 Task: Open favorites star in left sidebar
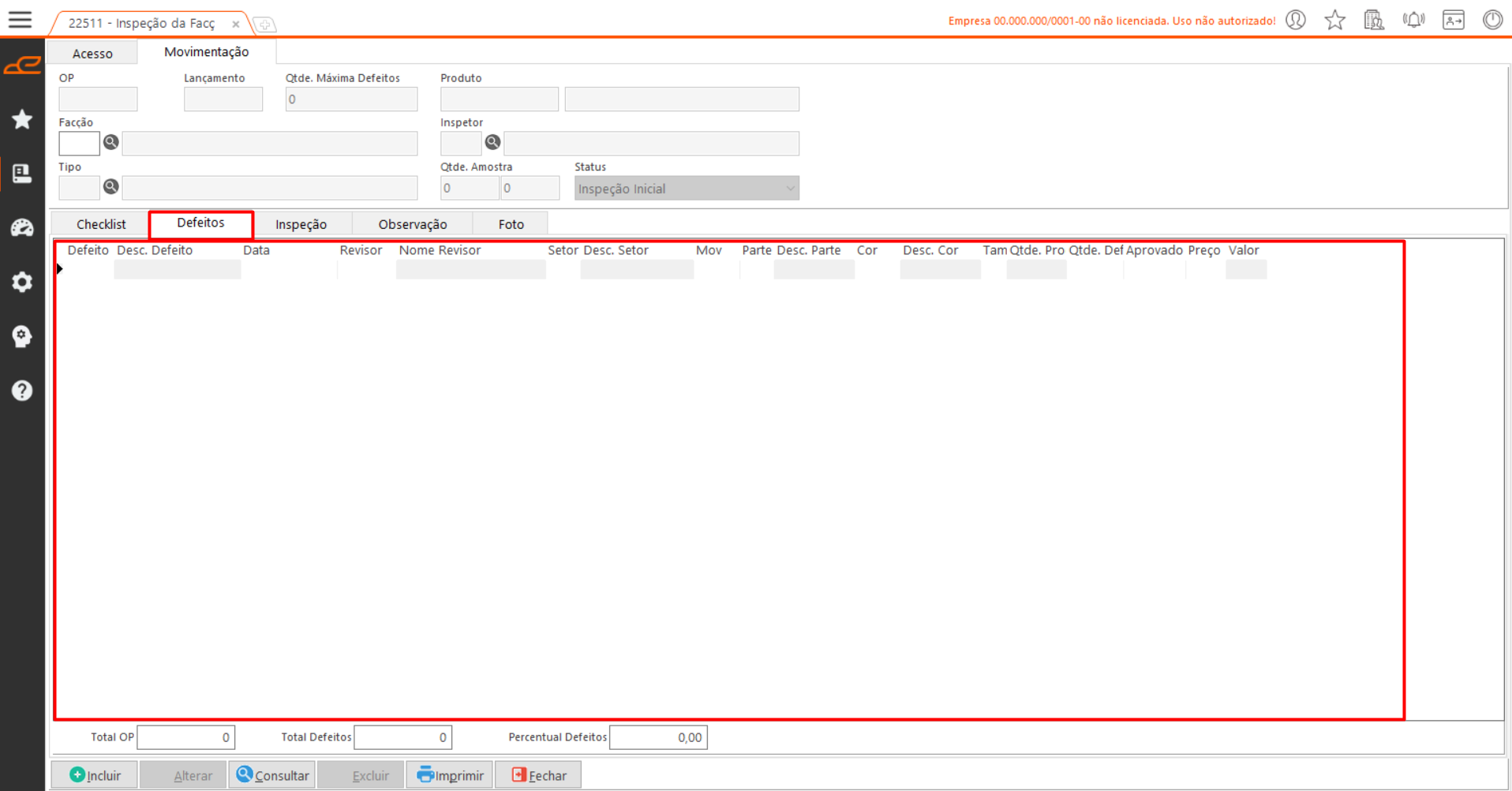pyautogui.click(x=22, y=119)
